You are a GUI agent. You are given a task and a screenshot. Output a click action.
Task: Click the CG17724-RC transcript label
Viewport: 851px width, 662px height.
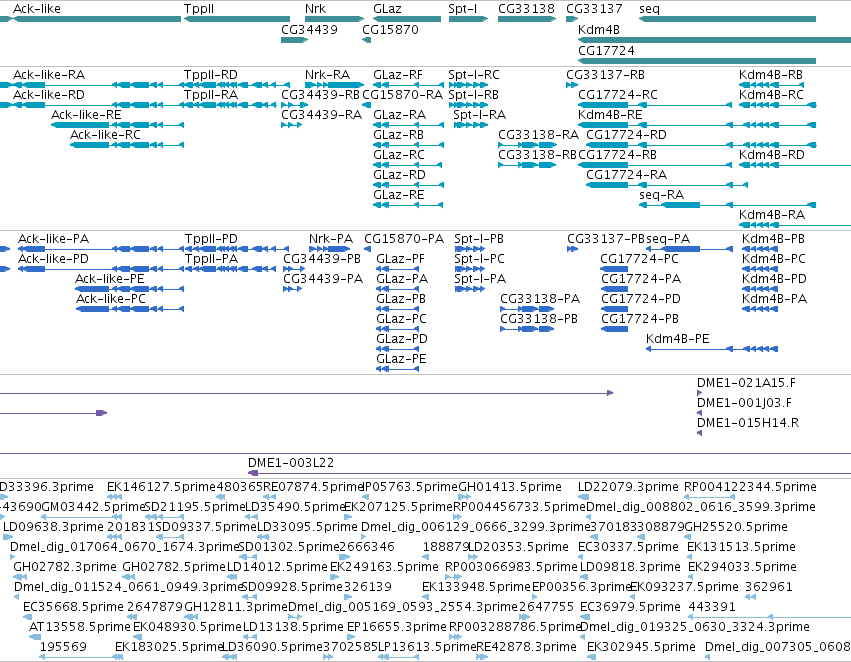click(618, 95)
